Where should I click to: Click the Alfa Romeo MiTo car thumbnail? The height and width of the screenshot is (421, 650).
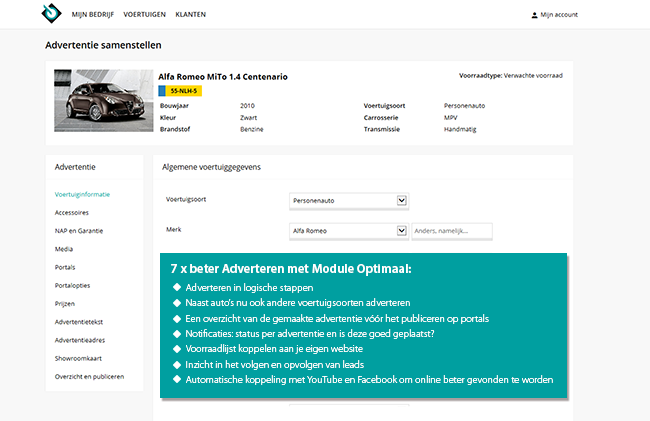[104, 101]
